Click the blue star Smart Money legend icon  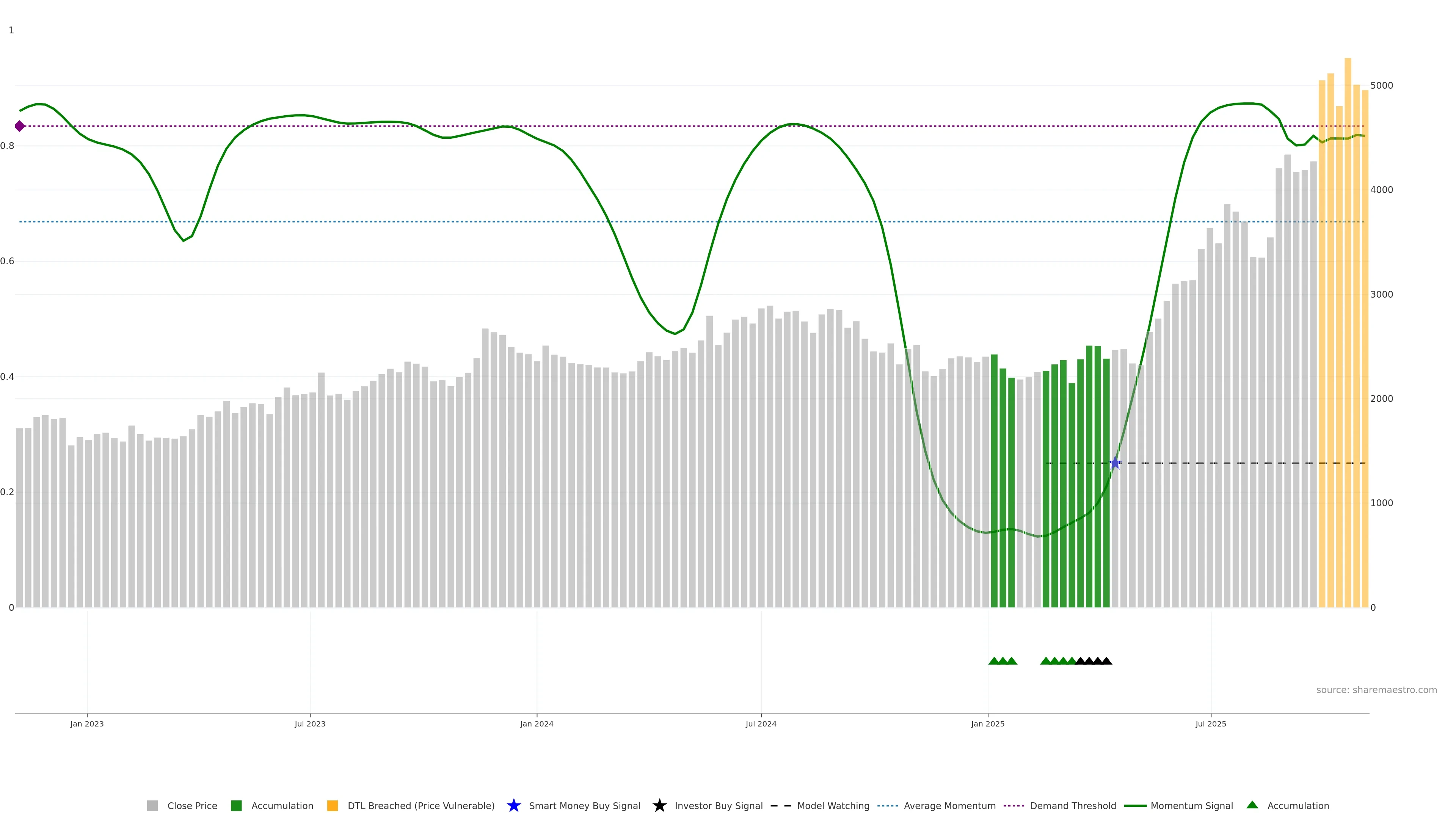(513, 805)
